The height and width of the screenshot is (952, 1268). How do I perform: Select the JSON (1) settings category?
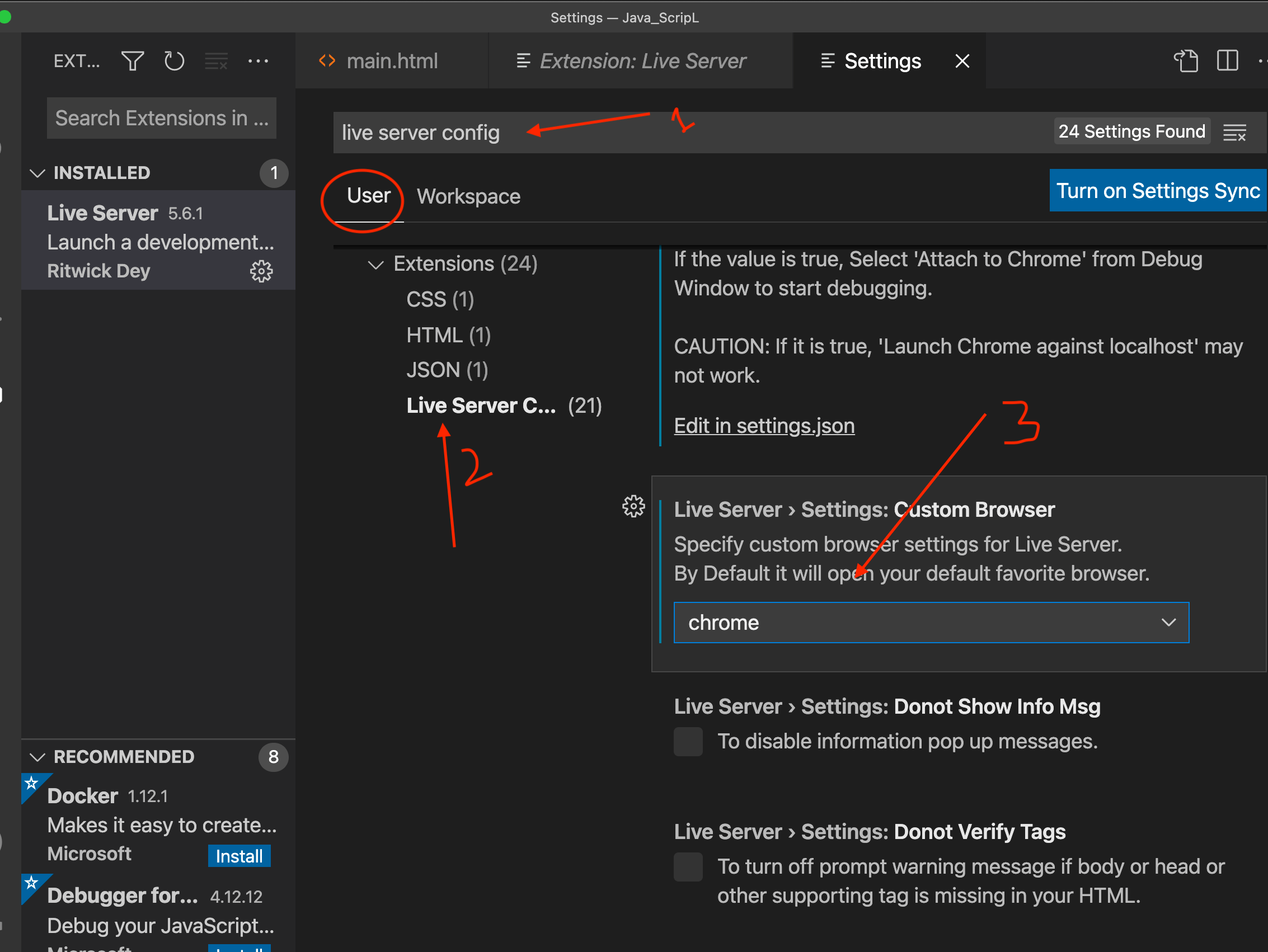pyautogui.click(x=446, y=370)
